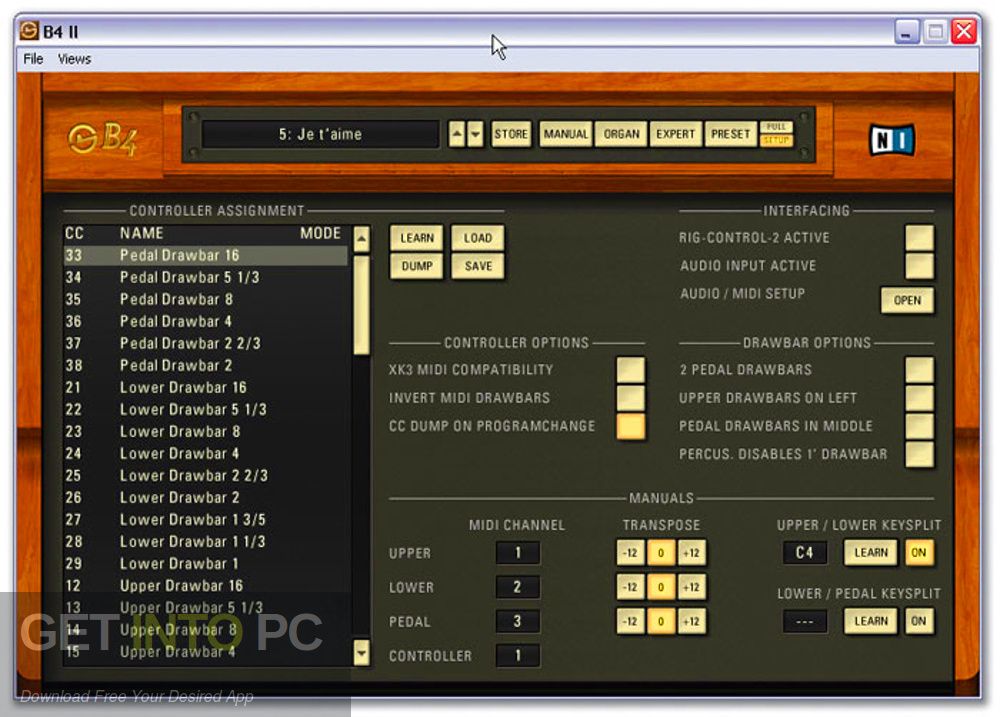Toggle Lower/Pedal keysplit ON
The width and height of the screenshot is (1000, 717).
pos(919,621)
